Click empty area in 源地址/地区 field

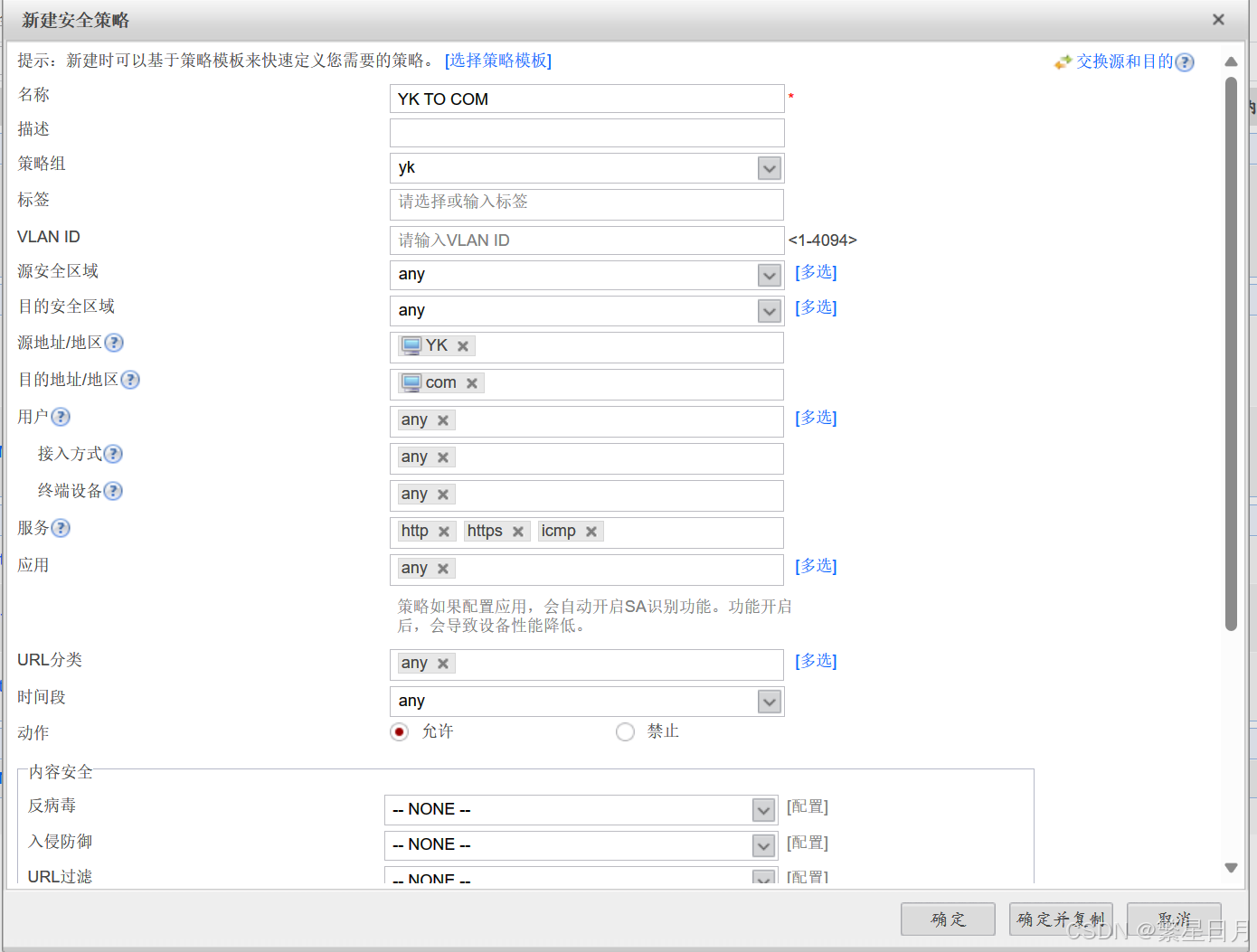[x=628, y=347]
